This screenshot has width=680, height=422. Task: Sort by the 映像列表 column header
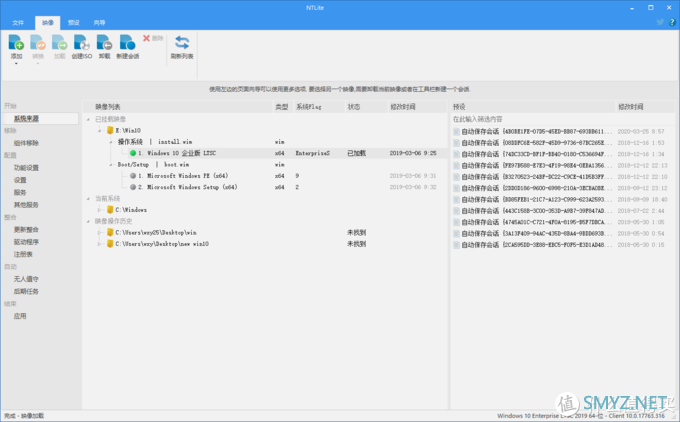108,105
